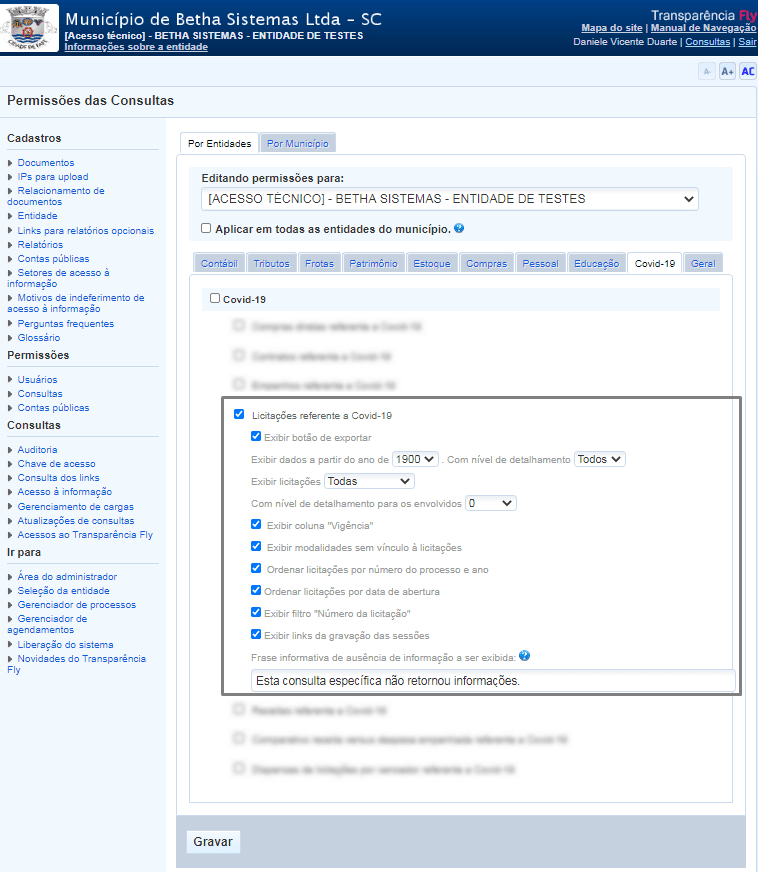This screenshot has height=872, width=758.
Task: Click the increase font size A+ icon
Action: click(x=727, y=71)
